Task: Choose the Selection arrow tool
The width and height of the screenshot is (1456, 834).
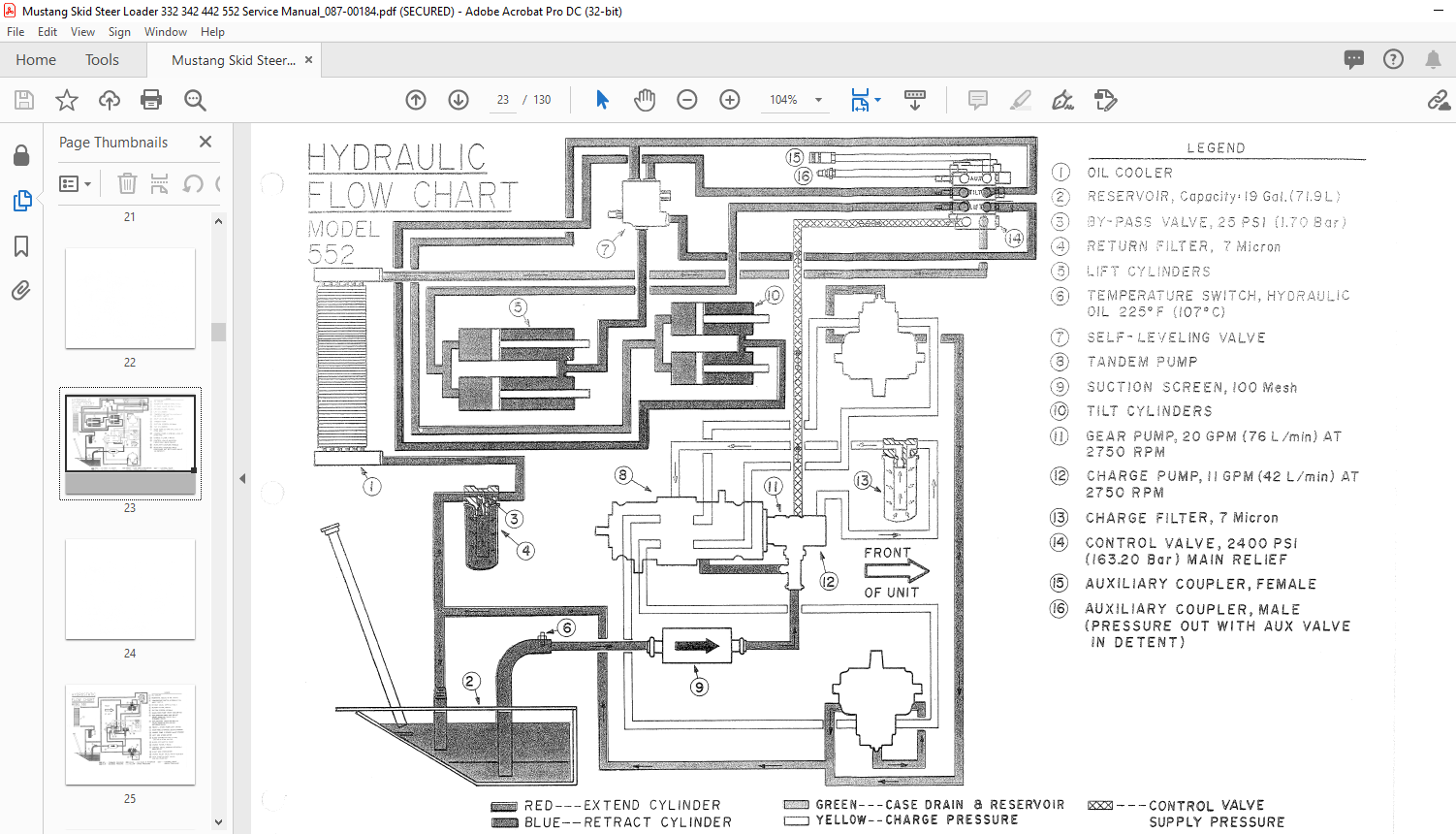Action: point(602,100)
